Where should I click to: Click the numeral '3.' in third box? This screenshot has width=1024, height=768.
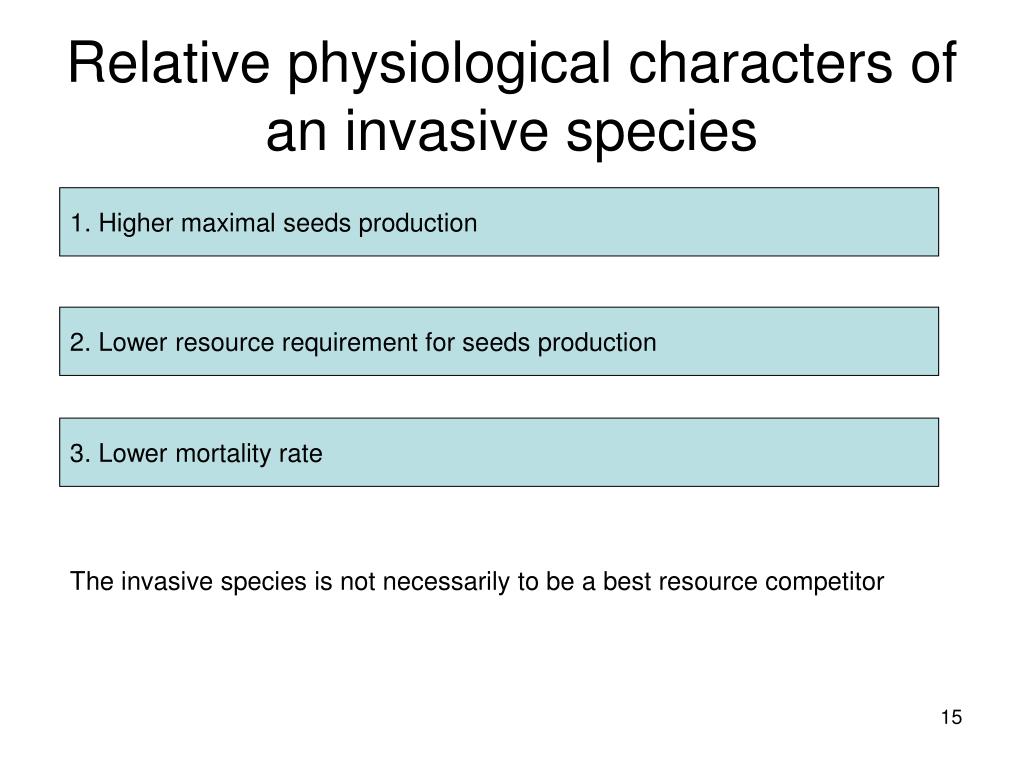(x=80, y=453)
